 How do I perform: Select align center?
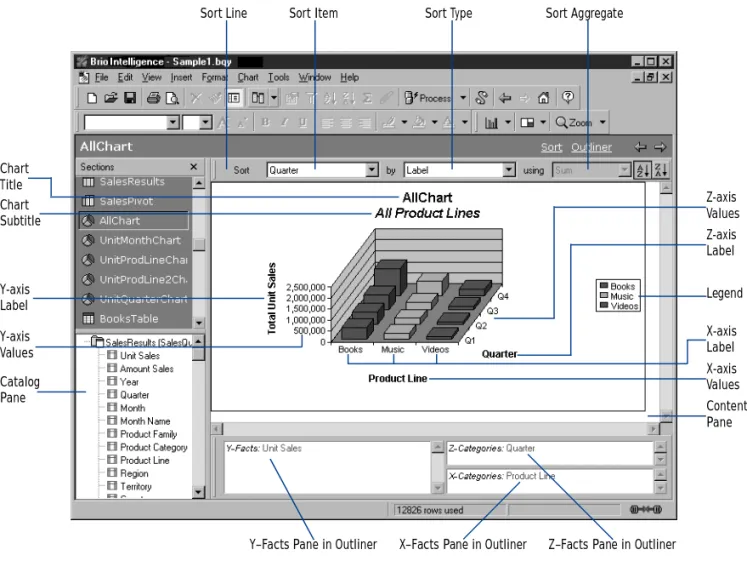pyautogui.click(x=346, y=123)
